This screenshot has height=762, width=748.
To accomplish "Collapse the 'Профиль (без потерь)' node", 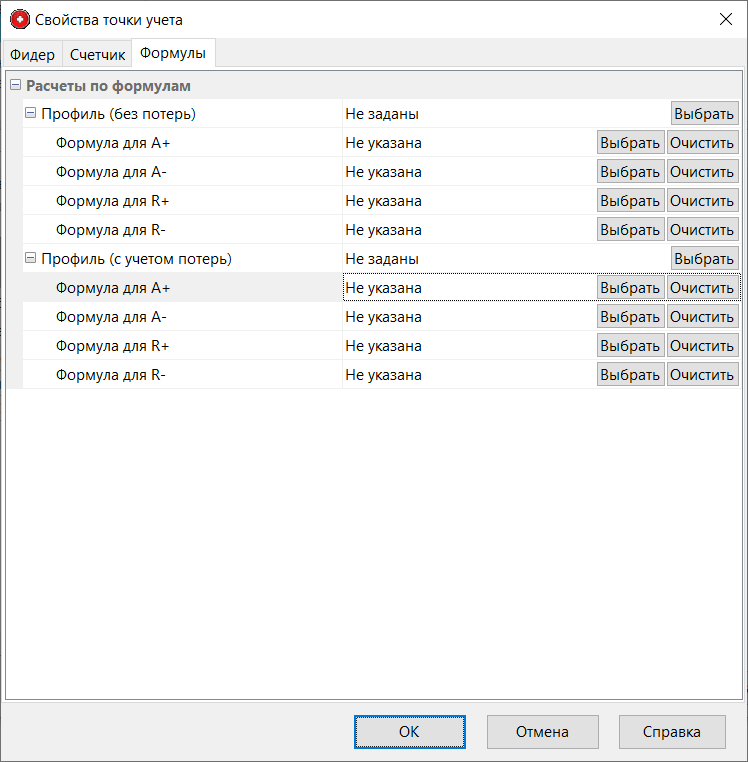I will 30,114.
